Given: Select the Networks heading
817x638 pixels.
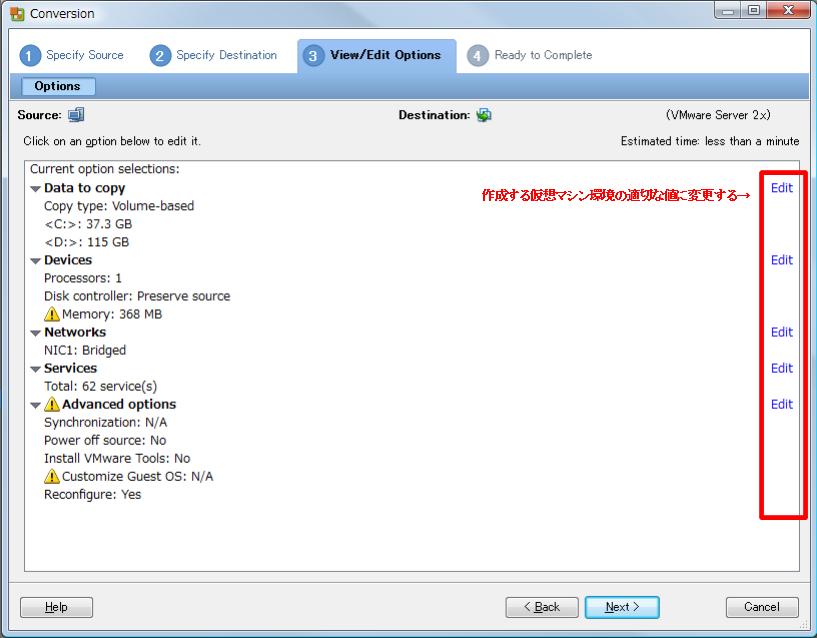Looking at the screenshot, I should pyautogui.click(x=75, y=332).
